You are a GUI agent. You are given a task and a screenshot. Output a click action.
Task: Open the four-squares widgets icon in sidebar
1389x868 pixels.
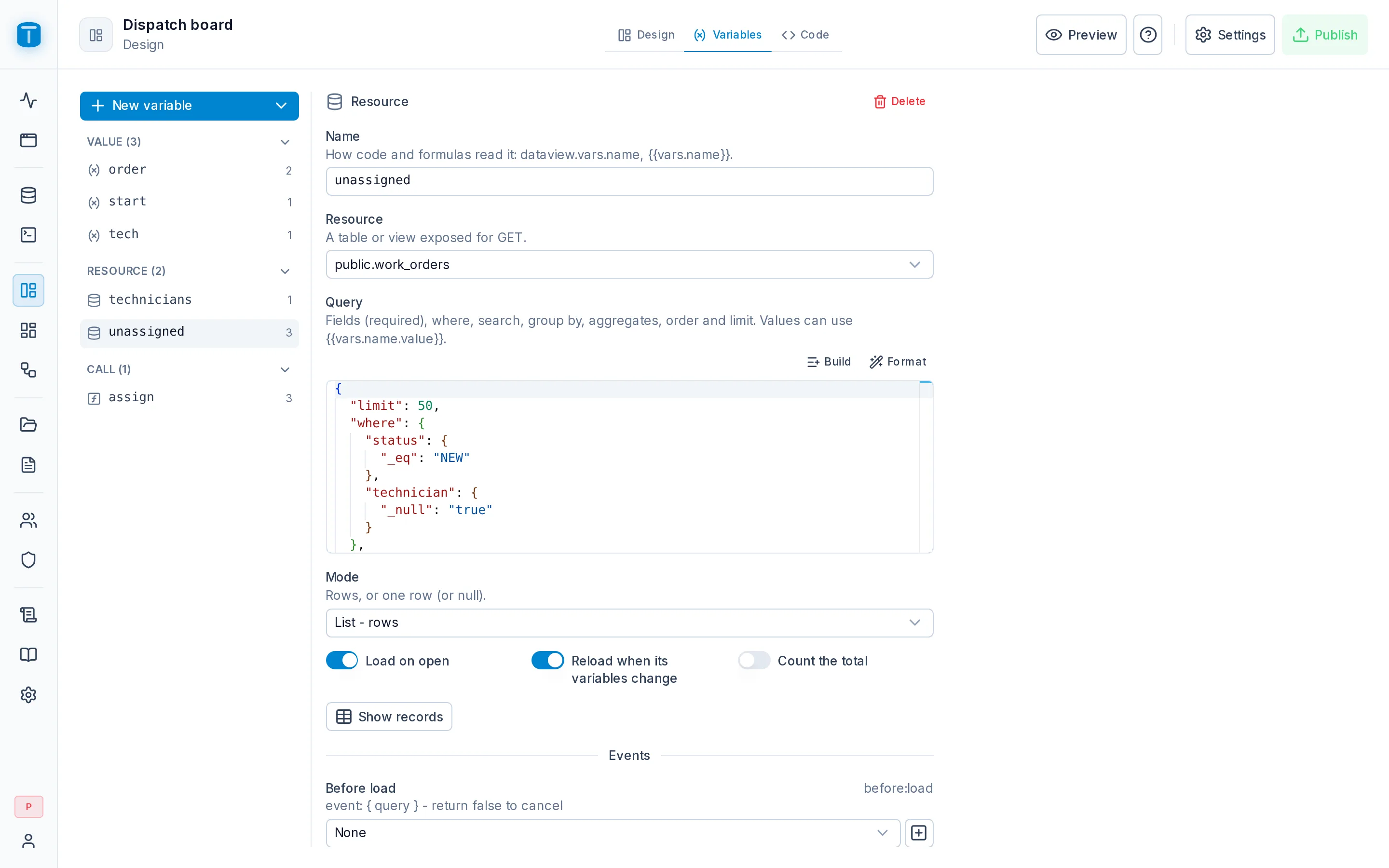point(28,330)
